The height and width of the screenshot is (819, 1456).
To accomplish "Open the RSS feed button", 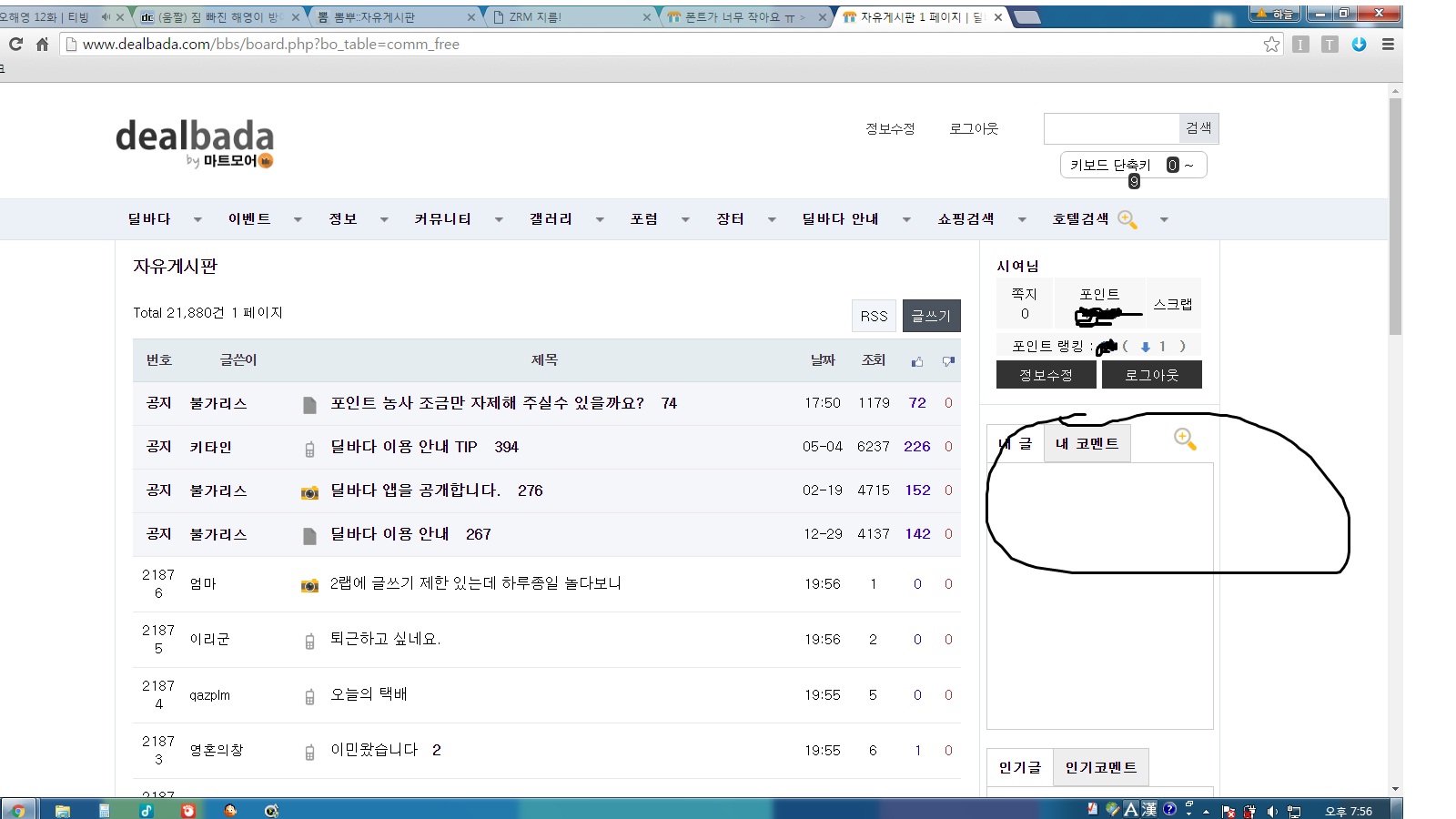I will pos(874,316).
